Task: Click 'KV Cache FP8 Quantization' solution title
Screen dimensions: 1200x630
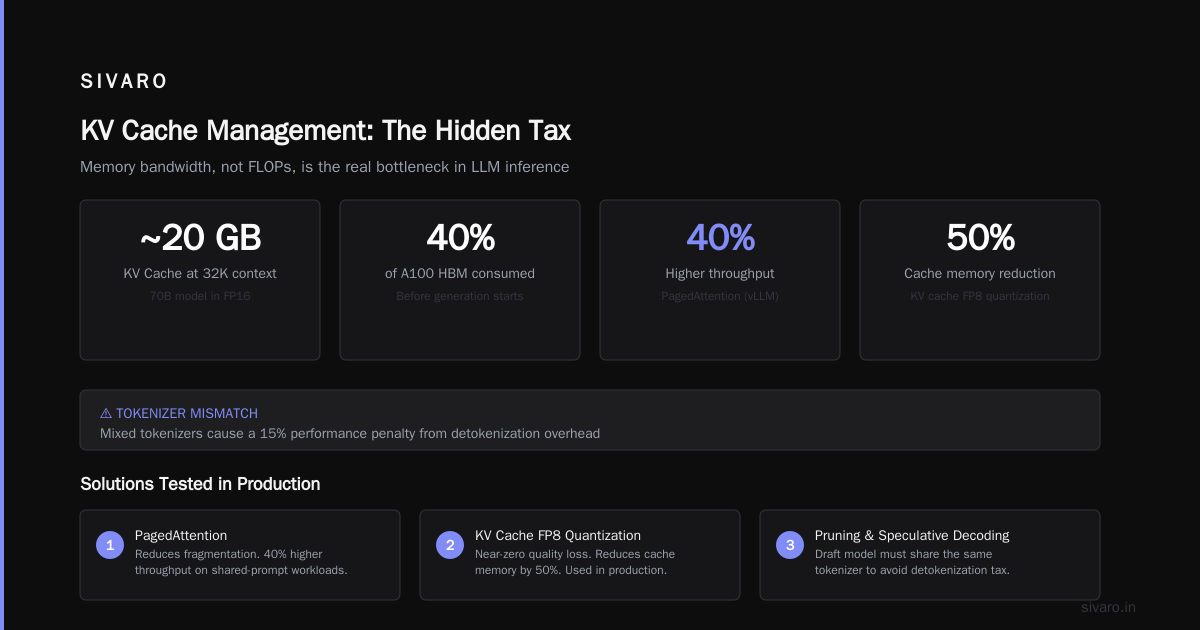Action: [558, 535]
